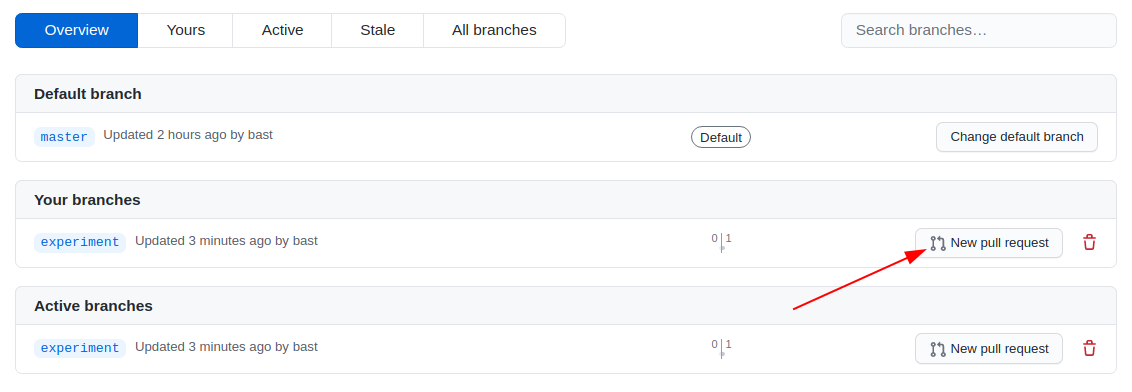This screenshot has height=392, width=1132.
Task: Create New pull request from Active branches
Action: click(x=988, y=349)
